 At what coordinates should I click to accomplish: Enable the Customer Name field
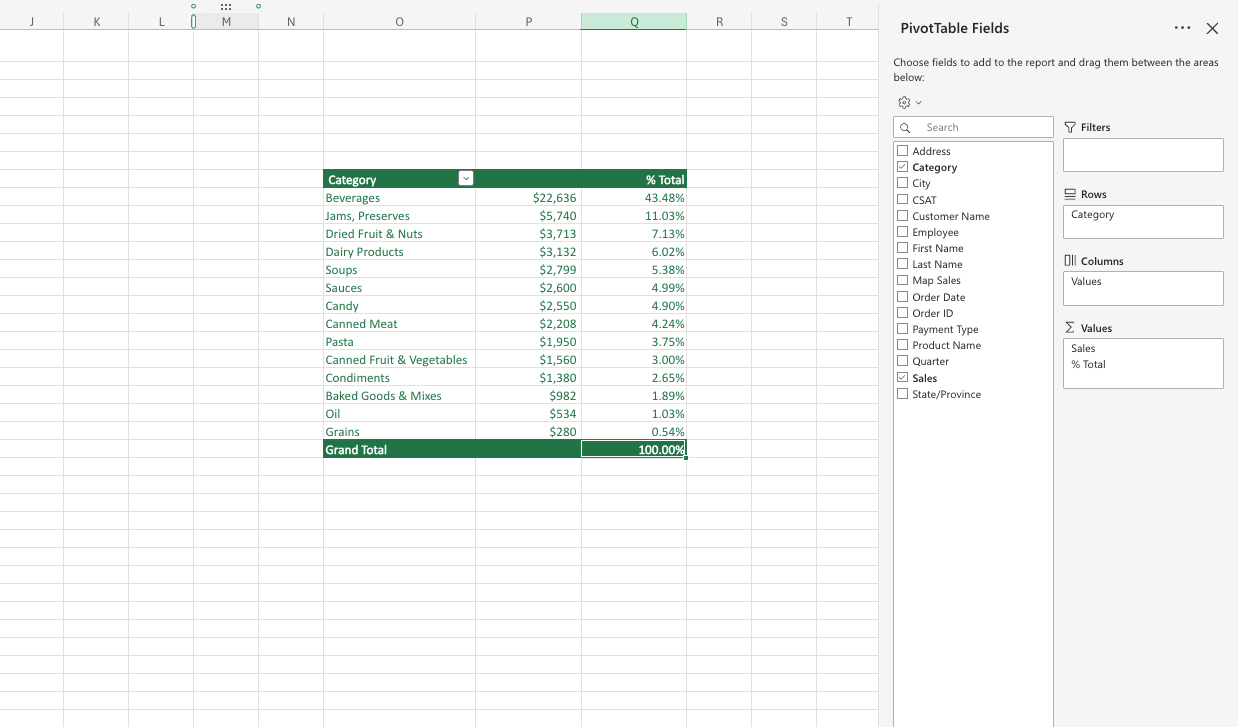(x=903, y=216)
